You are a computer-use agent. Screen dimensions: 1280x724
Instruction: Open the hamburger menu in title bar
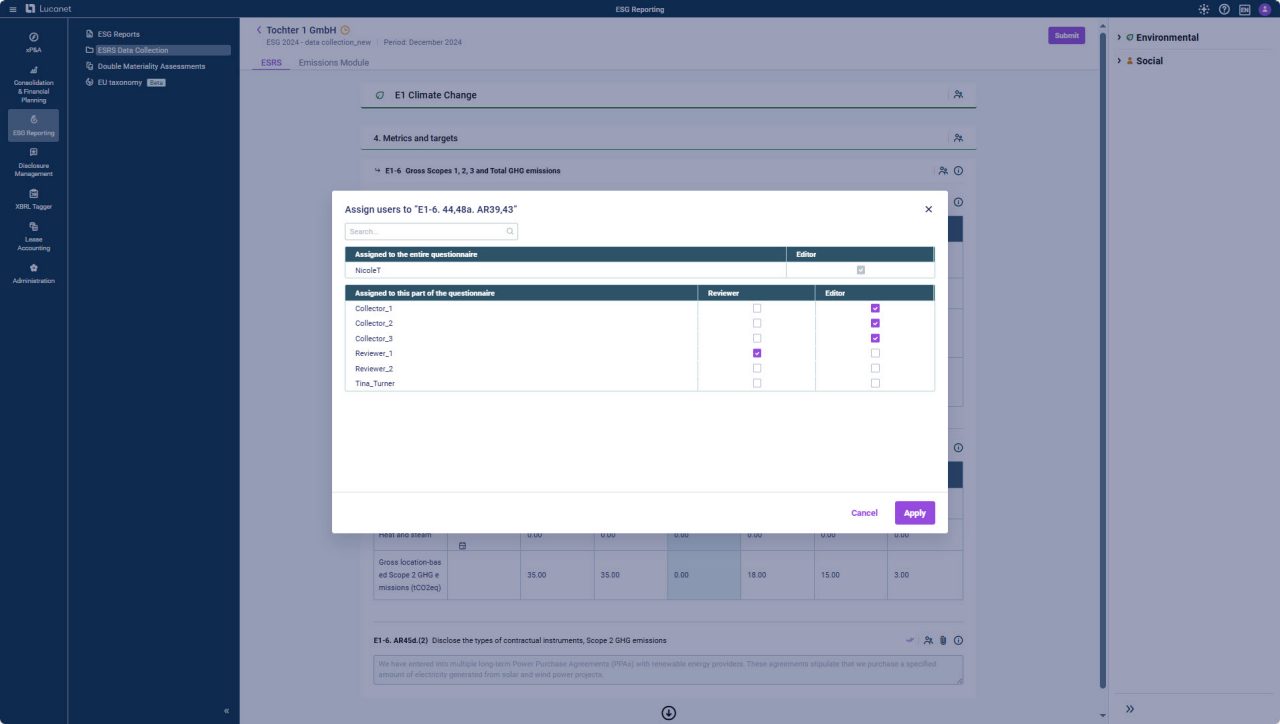pos(13,9)
